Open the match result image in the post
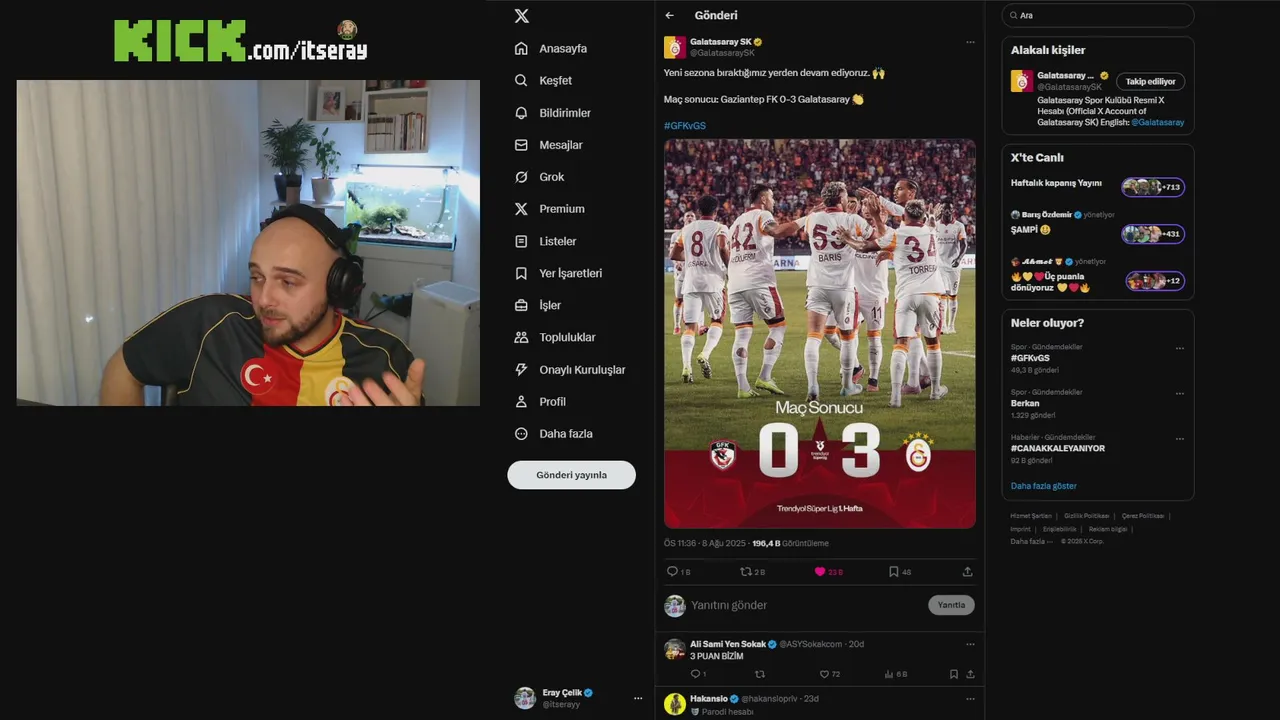 [820, 333]
